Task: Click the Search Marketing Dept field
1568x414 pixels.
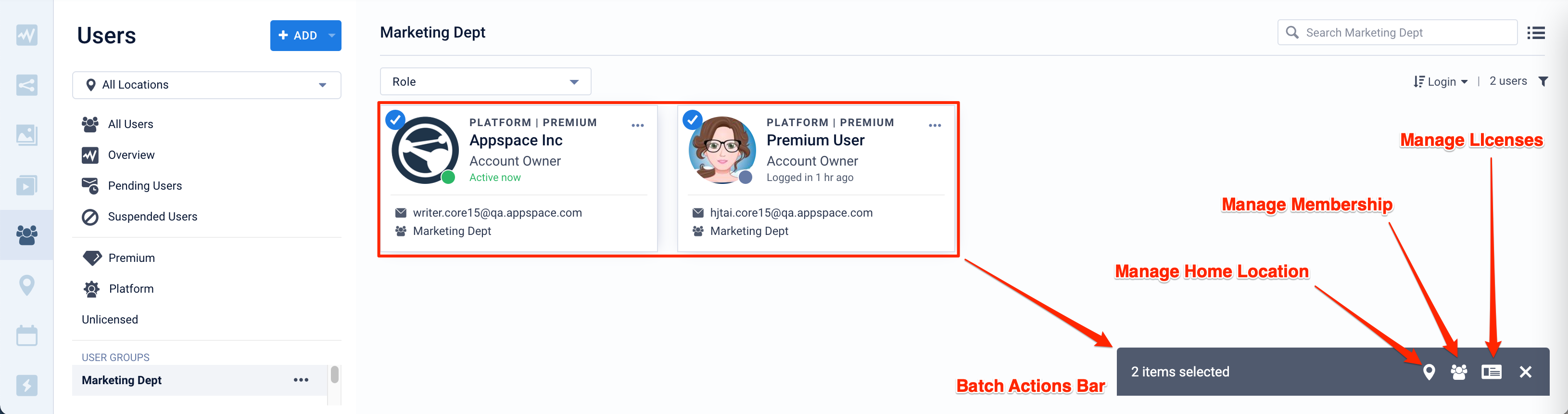Action: pos(1397,33)
